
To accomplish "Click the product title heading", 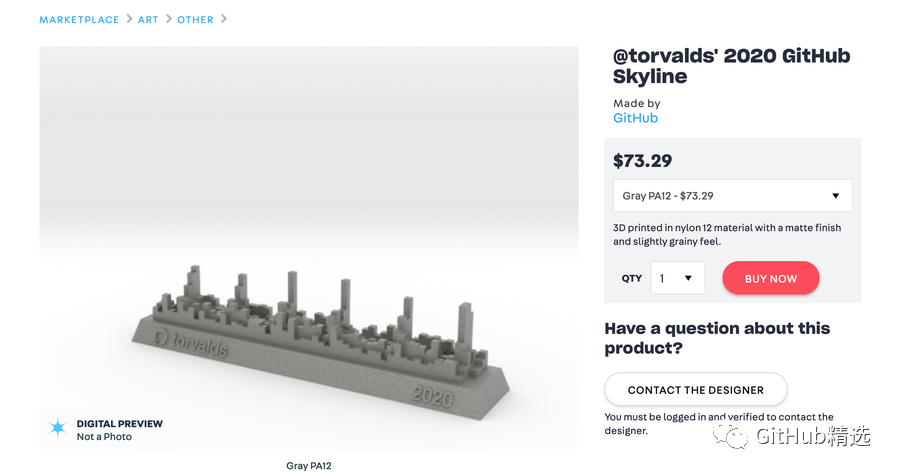I will click(731, 65).
